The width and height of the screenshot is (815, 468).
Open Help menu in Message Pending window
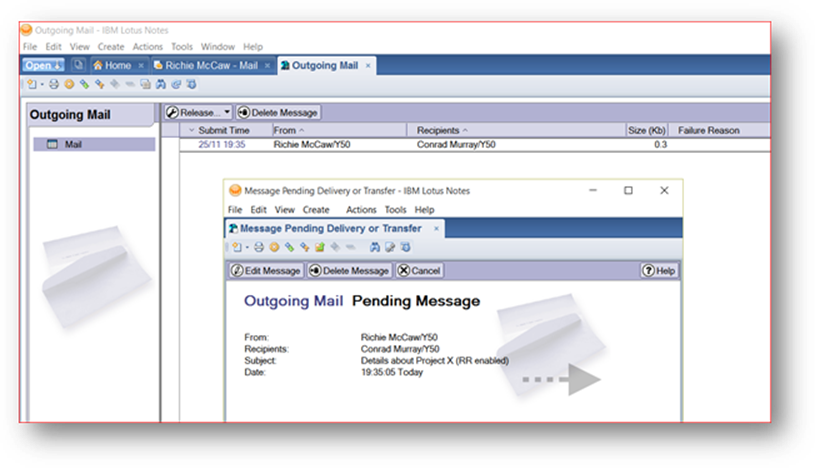tap(424, 210)
